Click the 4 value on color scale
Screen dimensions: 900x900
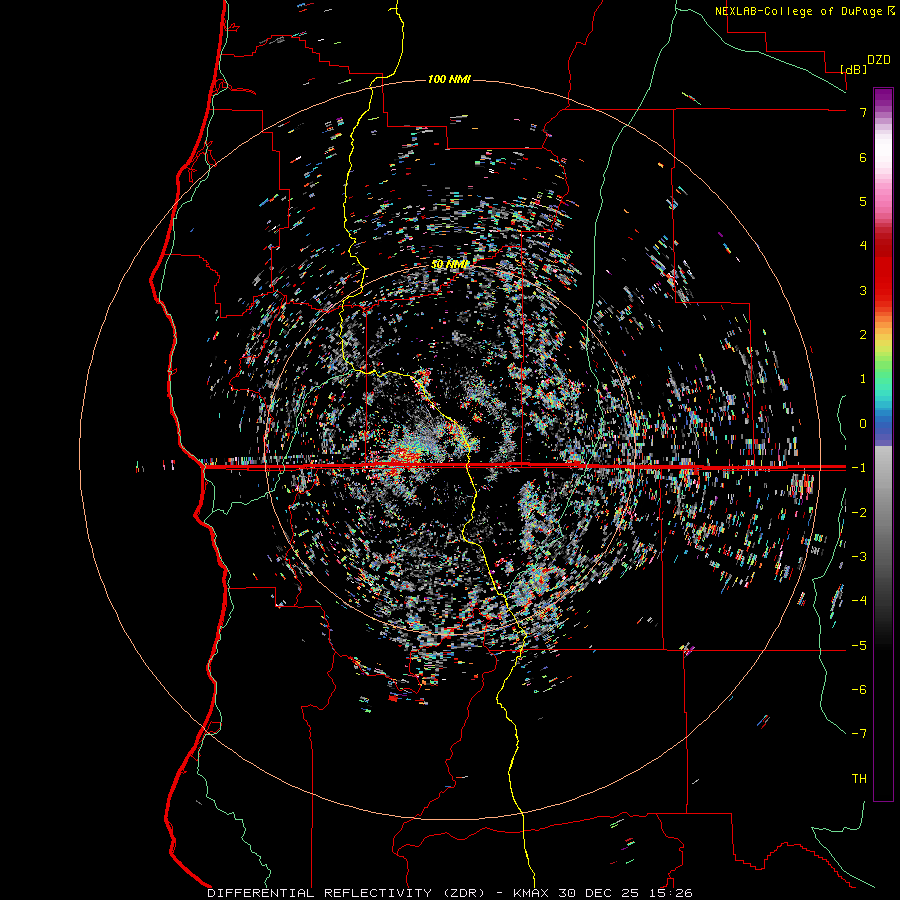click(x=863, y=246)
